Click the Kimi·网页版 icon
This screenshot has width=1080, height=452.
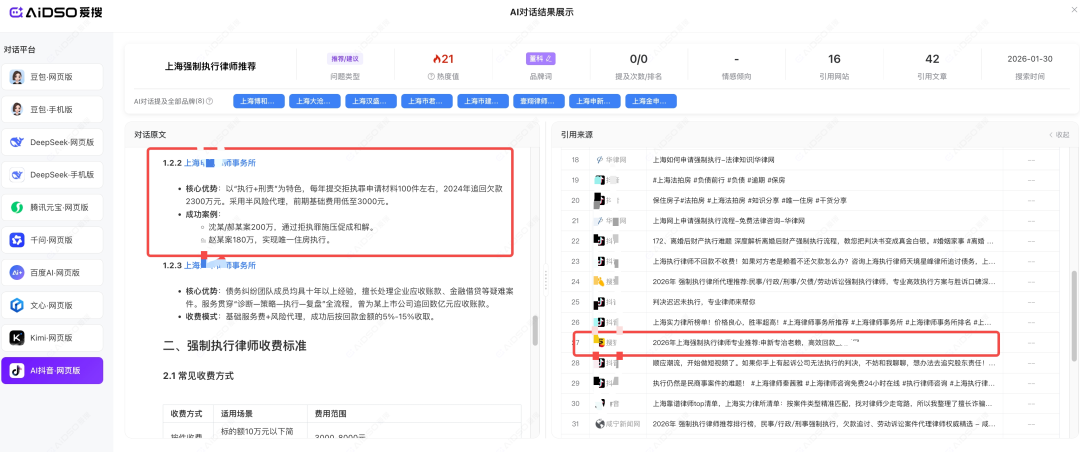click(x=17, y=338)
